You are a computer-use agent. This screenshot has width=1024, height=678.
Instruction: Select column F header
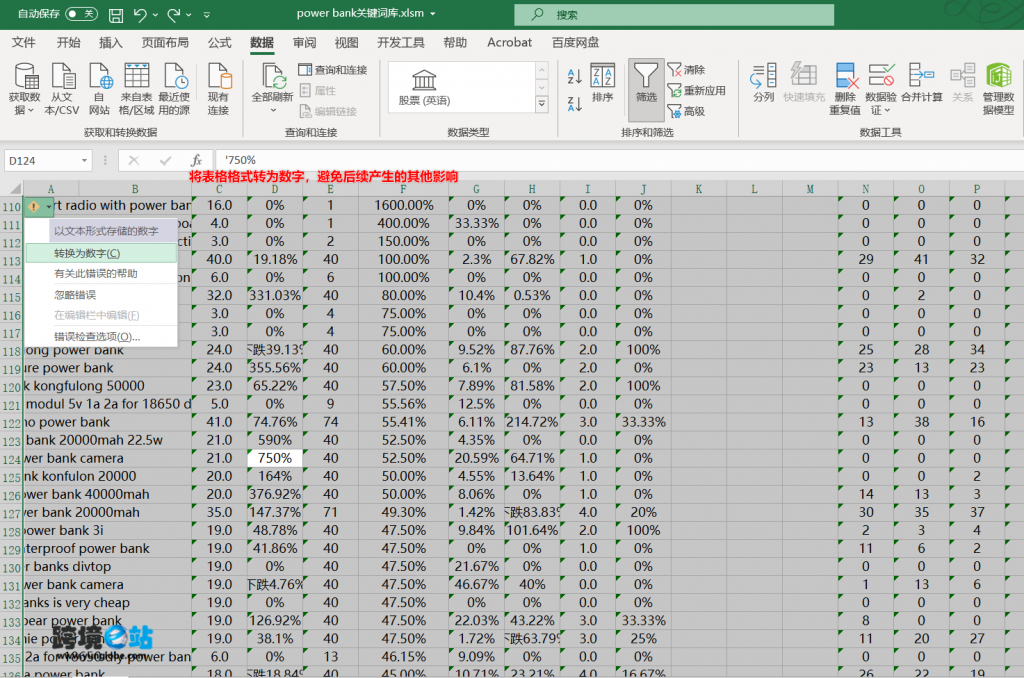pos(403,189)
